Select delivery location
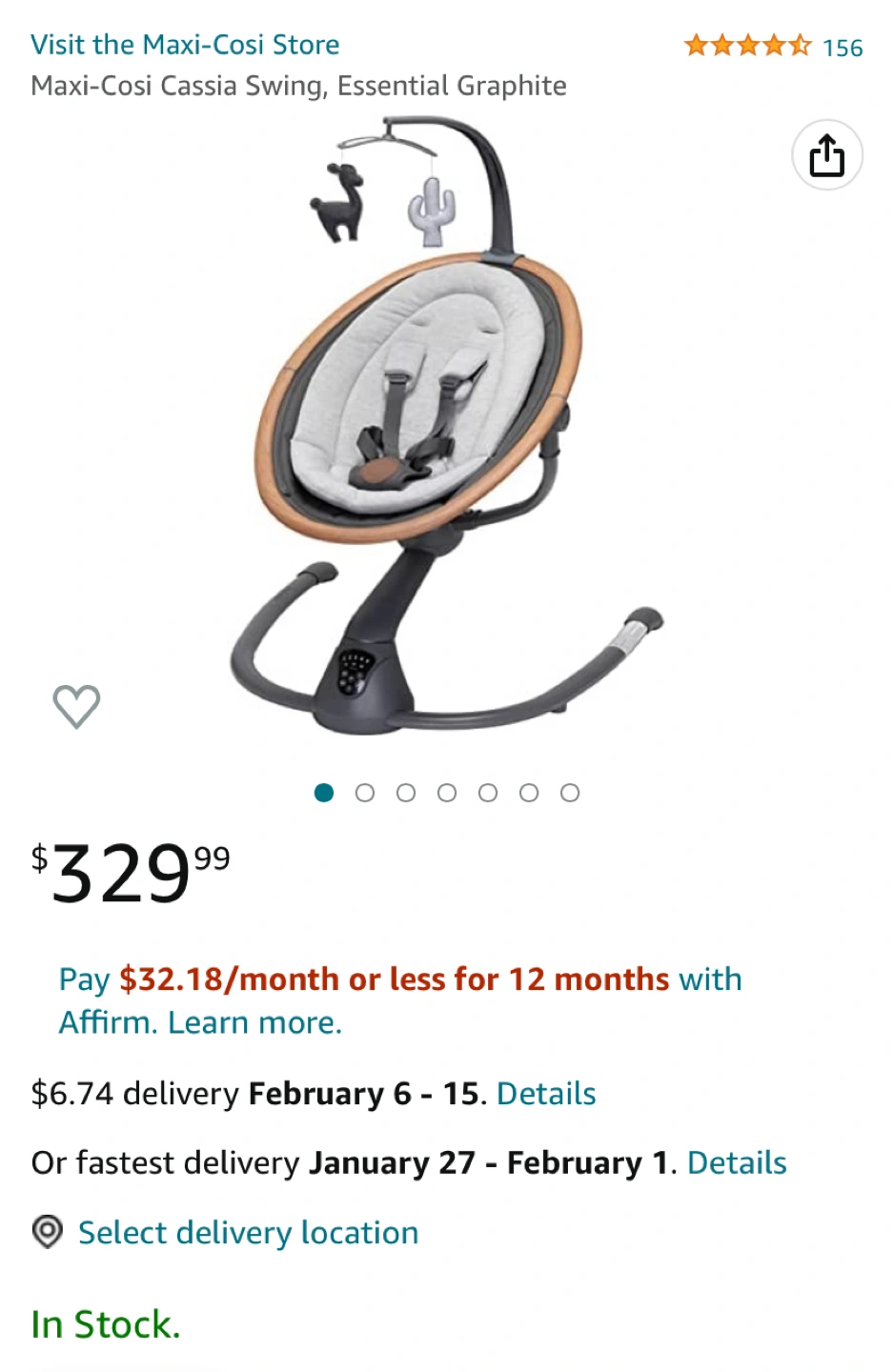The image size is (894, 1372). pyautogui.click(x=248, y=1233)
